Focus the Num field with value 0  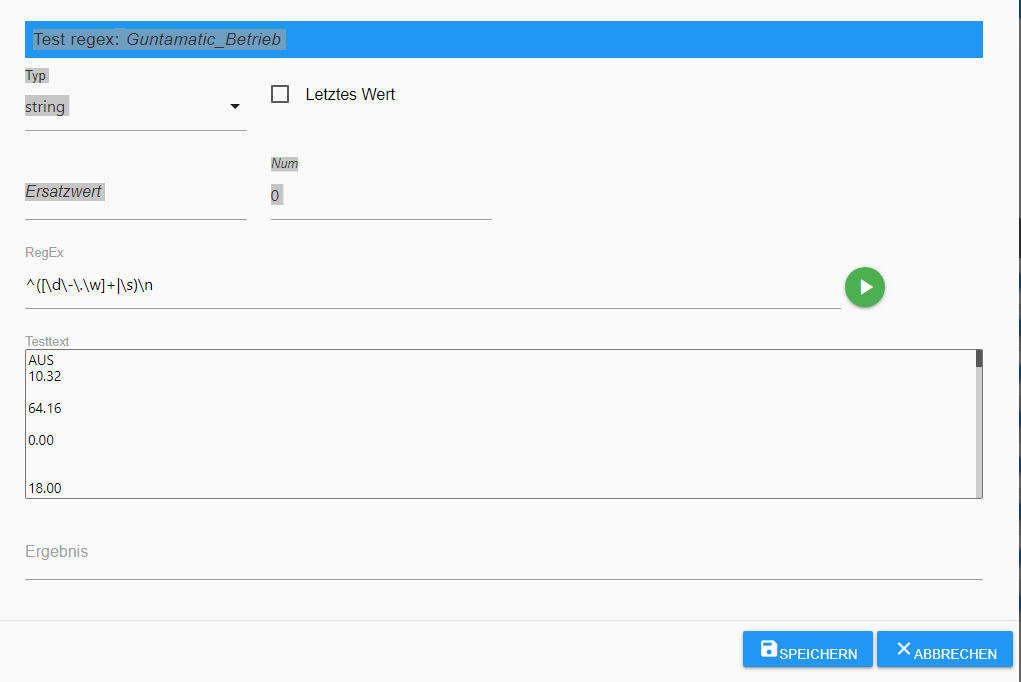tap(381, 195)
